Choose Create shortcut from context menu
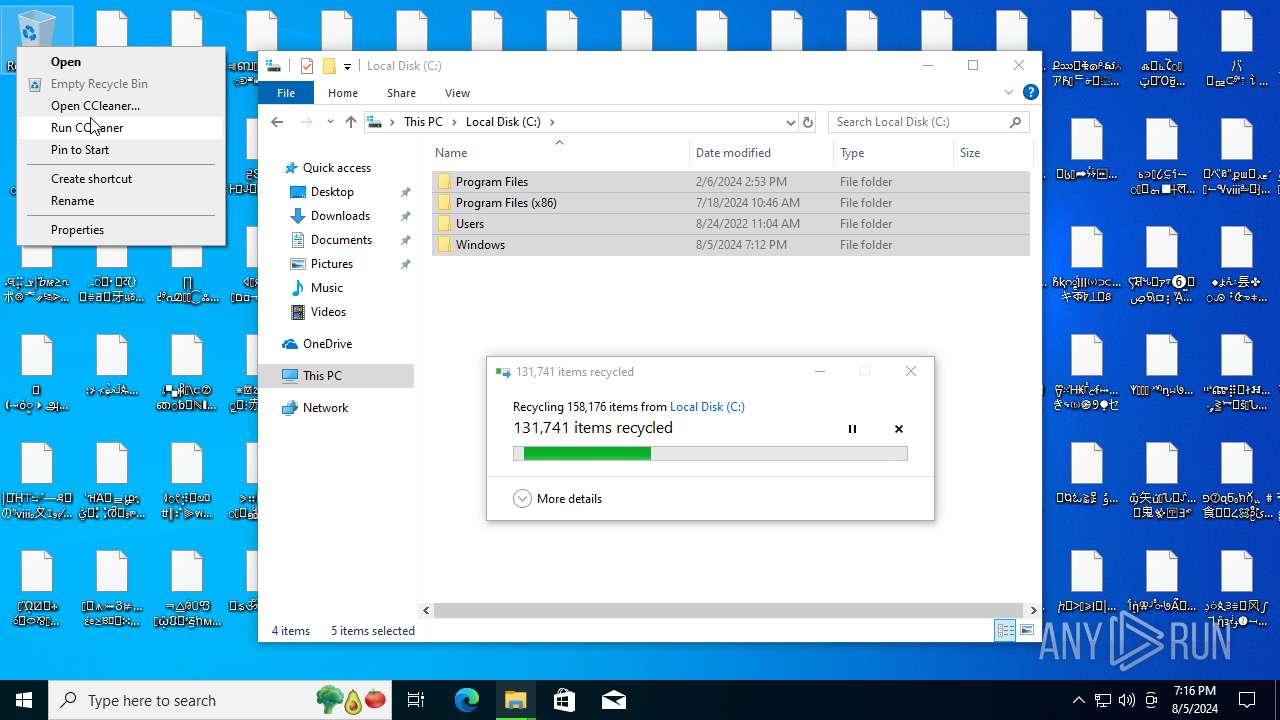 click(x=120, y=179)
